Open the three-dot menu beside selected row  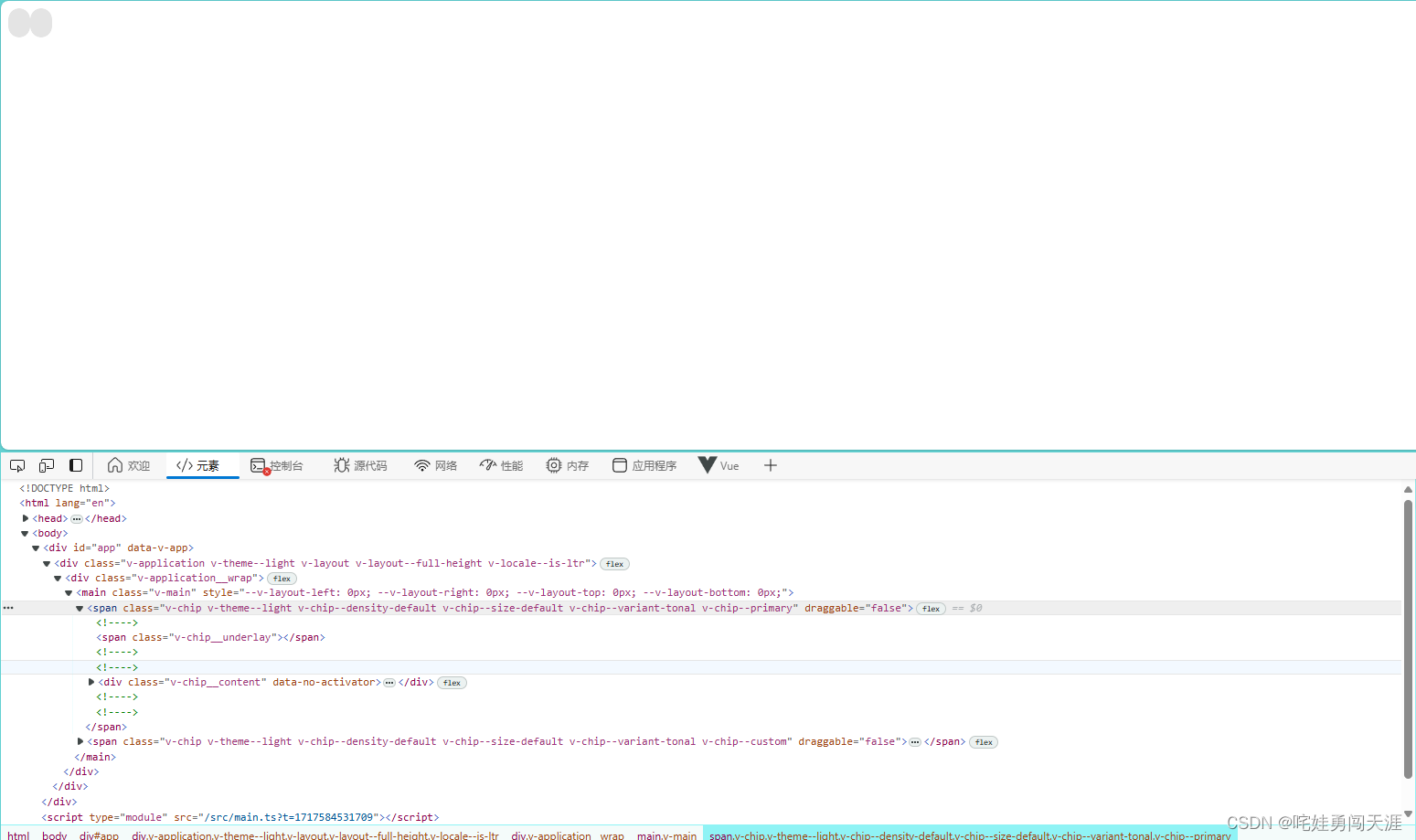tap(8, 608)
